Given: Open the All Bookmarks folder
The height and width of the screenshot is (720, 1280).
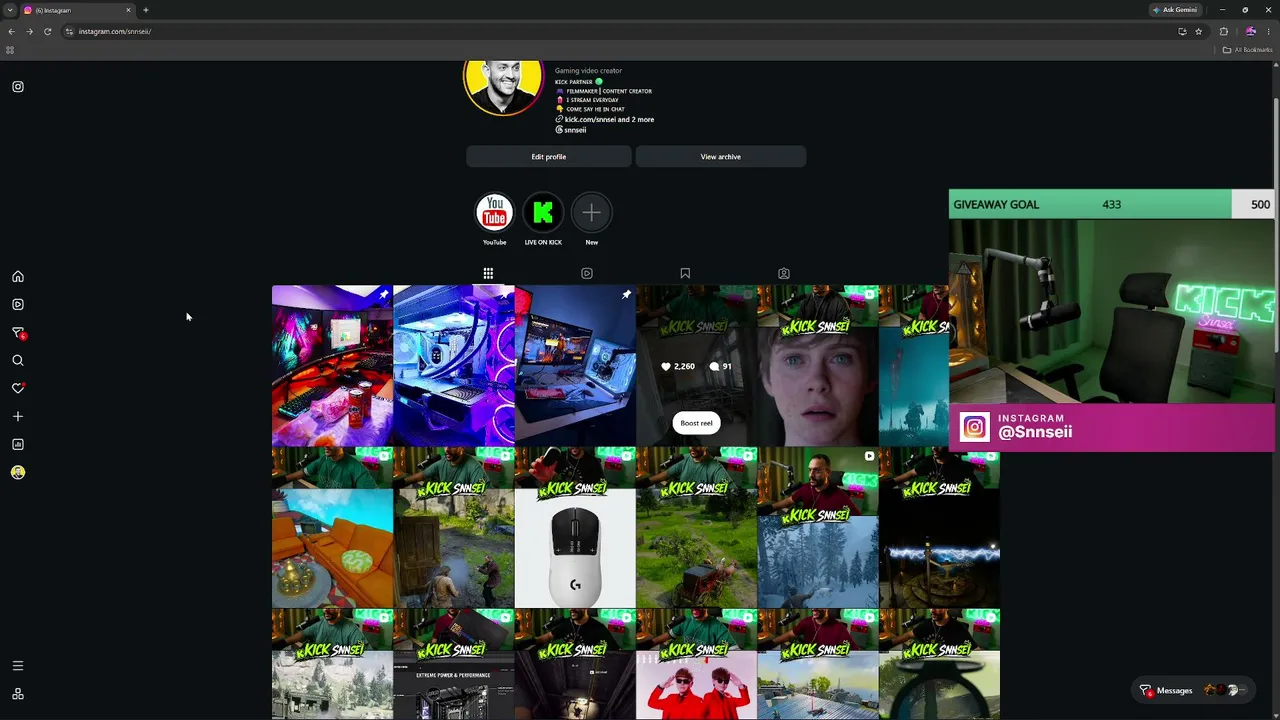Looking at the screenshot, I should 1247,50.
